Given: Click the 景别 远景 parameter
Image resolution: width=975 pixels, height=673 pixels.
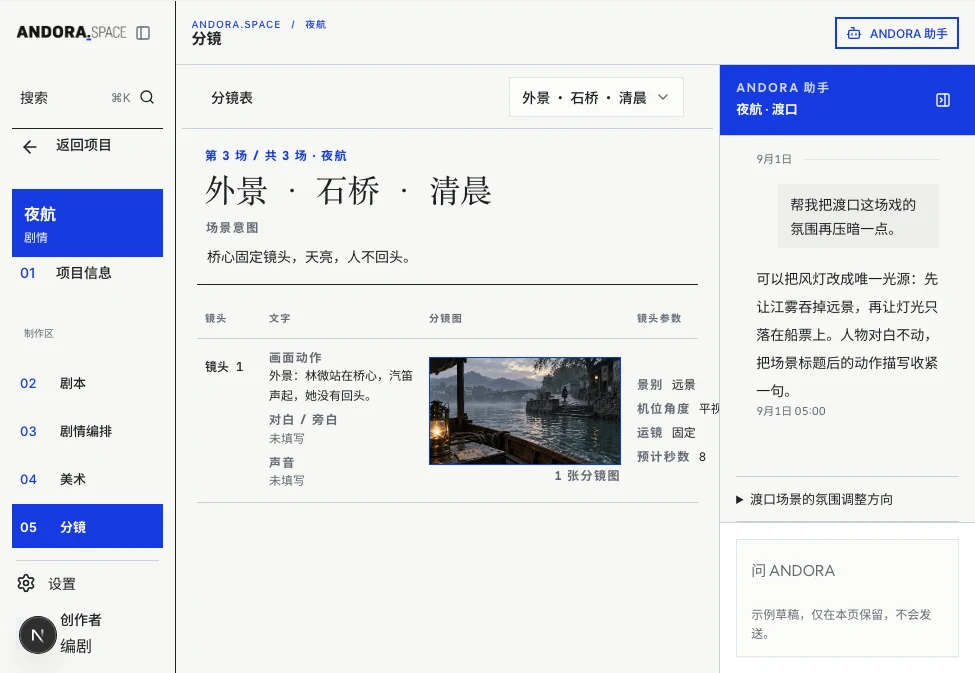Looking at the screenshot, I should tap(666, 384).
